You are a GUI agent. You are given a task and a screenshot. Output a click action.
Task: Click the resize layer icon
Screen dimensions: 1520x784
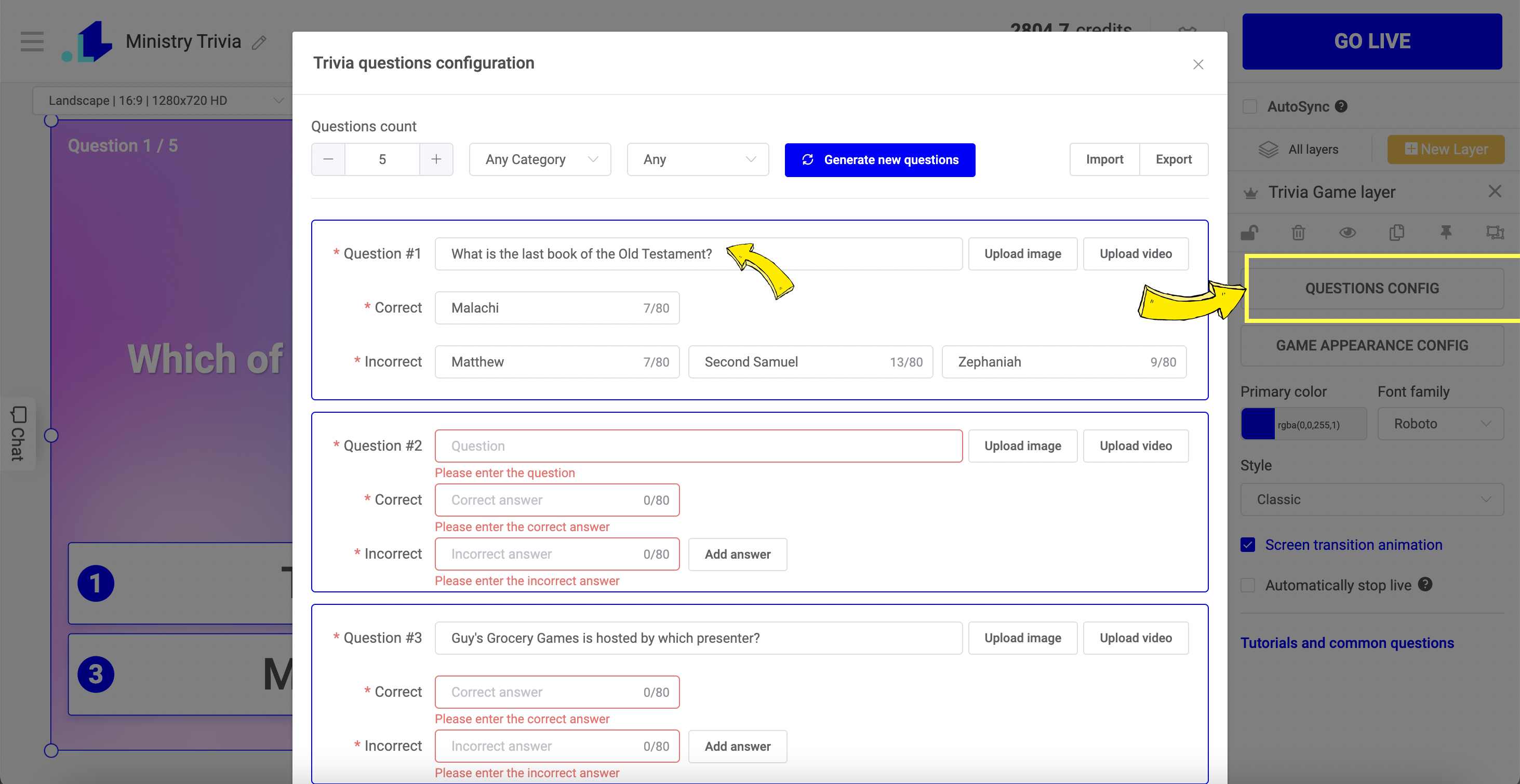[1494, 233]
